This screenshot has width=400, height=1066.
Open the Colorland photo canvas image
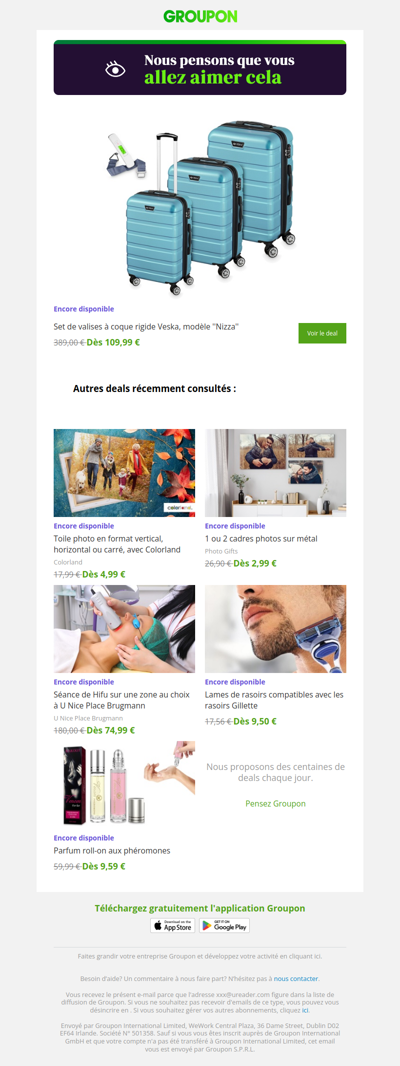click(124, 472)
